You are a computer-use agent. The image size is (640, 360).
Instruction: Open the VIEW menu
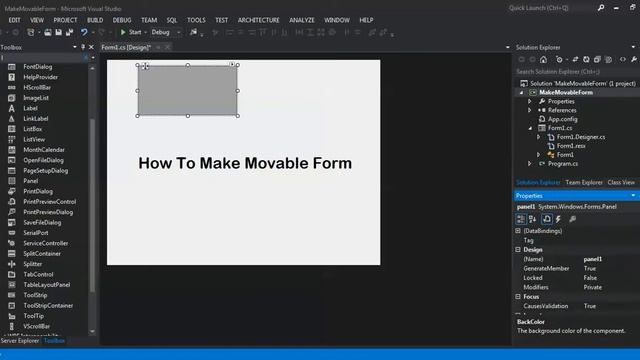(37, 20)
